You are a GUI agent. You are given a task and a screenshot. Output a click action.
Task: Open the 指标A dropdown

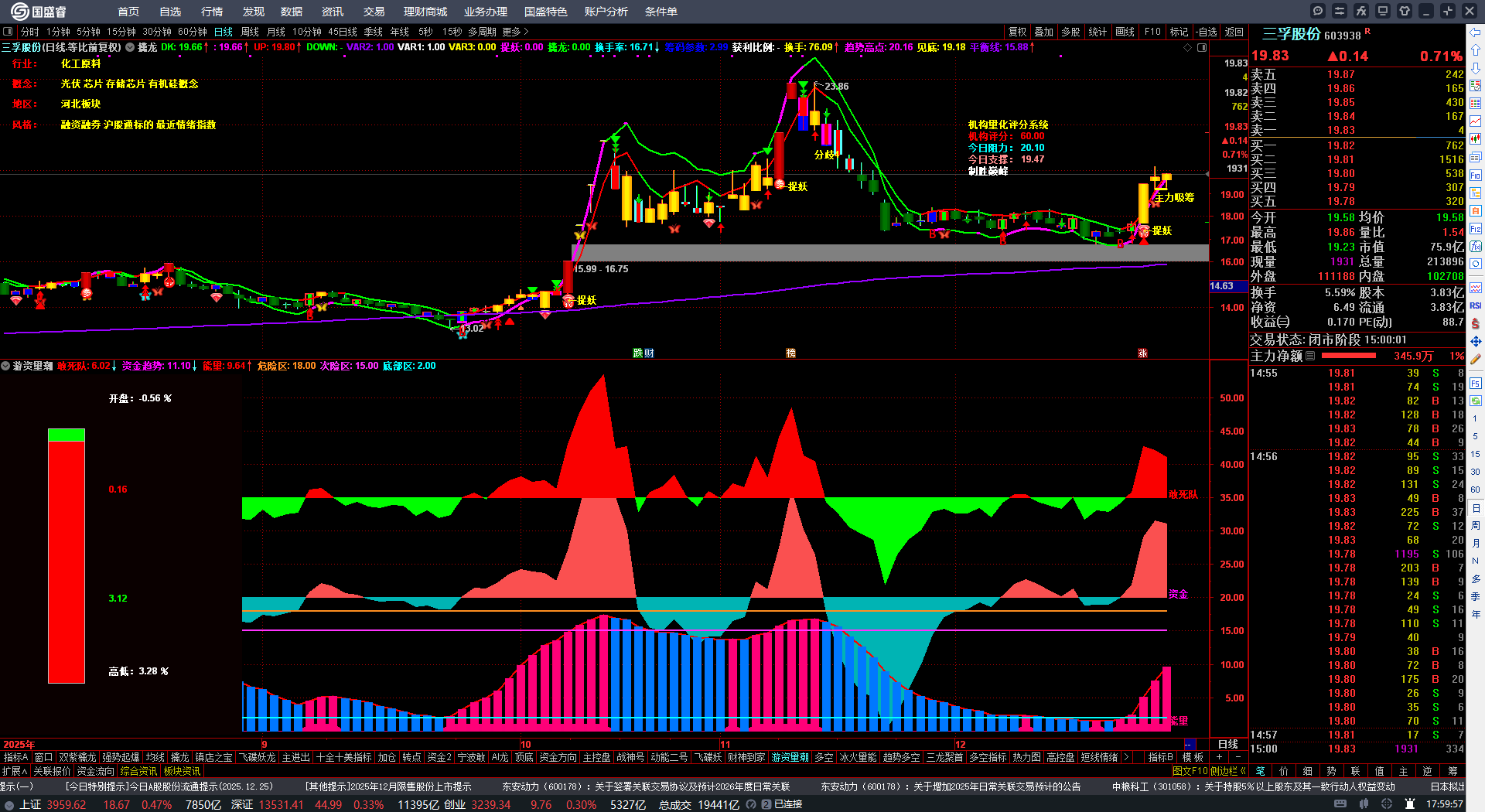tap(15, 757)
